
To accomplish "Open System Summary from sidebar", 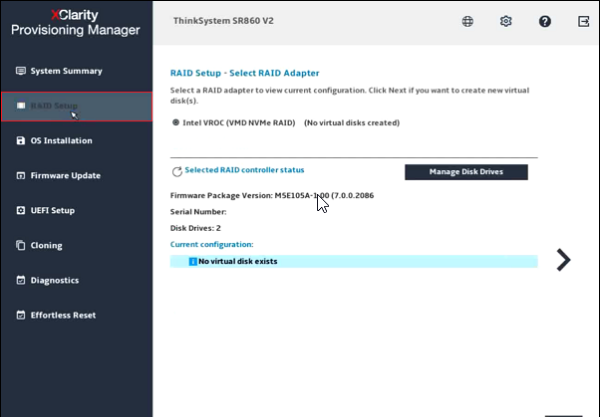I will tap(66, 71).
